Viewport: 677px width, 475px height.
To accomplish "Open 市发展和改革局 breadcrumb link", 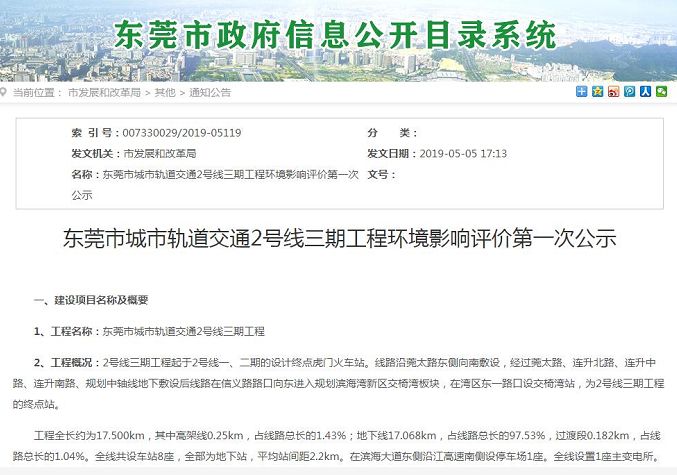I will pyautogui.click(x=104, y=92).
